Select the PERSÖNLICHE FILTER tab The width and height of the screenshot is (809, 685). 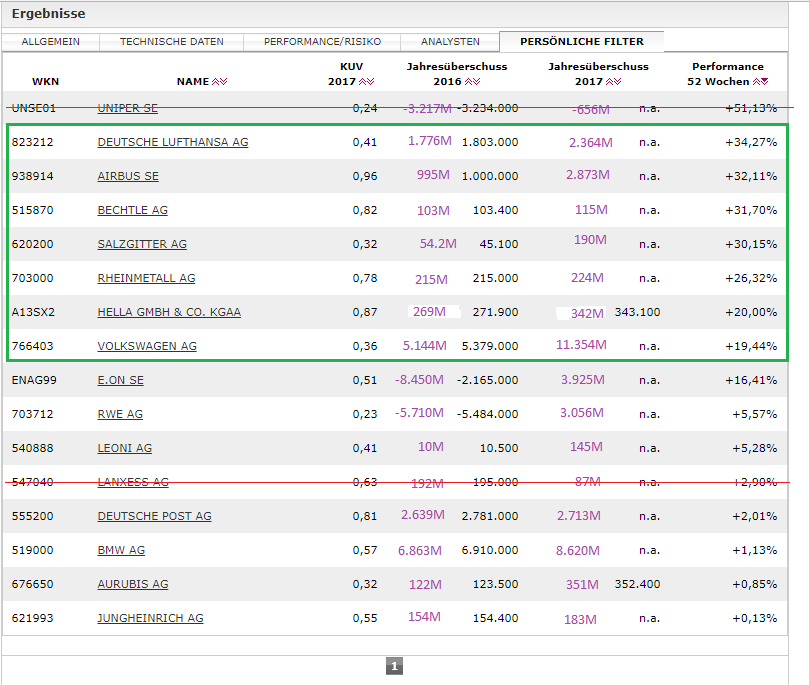tap(581, 42)
